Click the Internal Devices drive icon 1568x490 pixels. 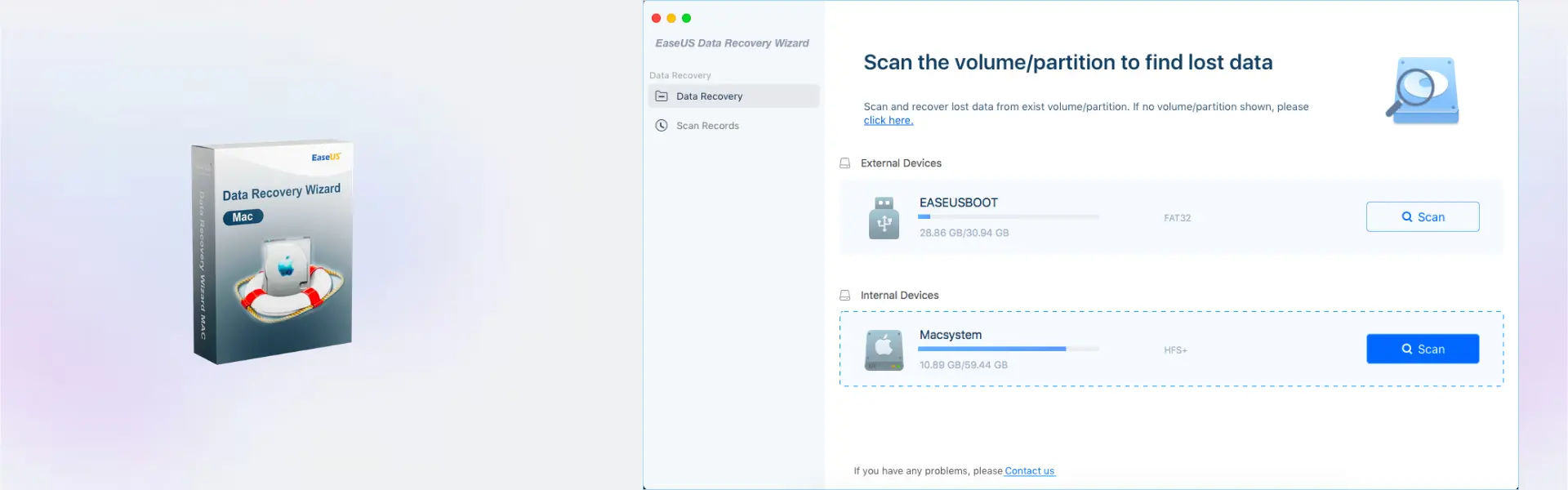[845, 296]
